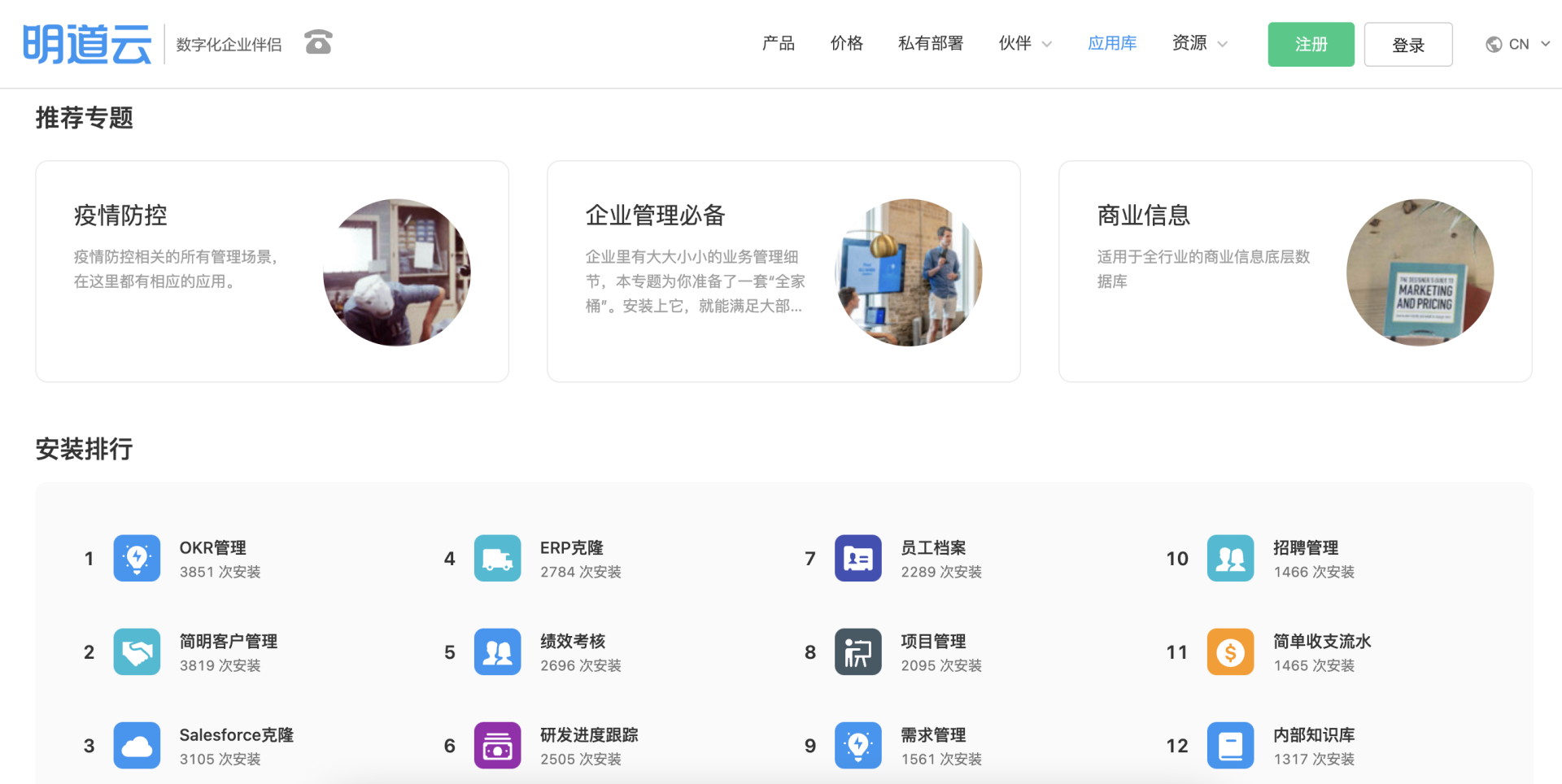
Task: Click the green 注册 button
Action: (x=1310, y=45)
